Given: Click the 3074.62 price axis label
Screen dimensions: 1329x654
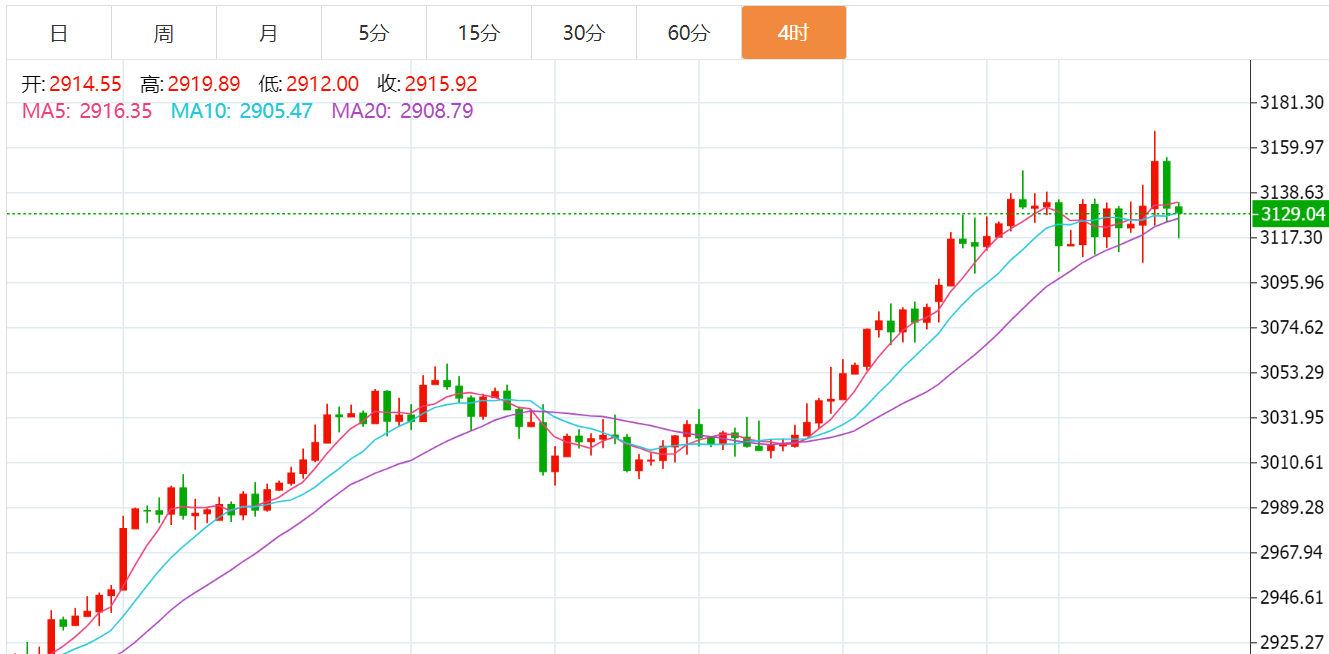Looking at the screenshot, I should (x=1293, y=327).
